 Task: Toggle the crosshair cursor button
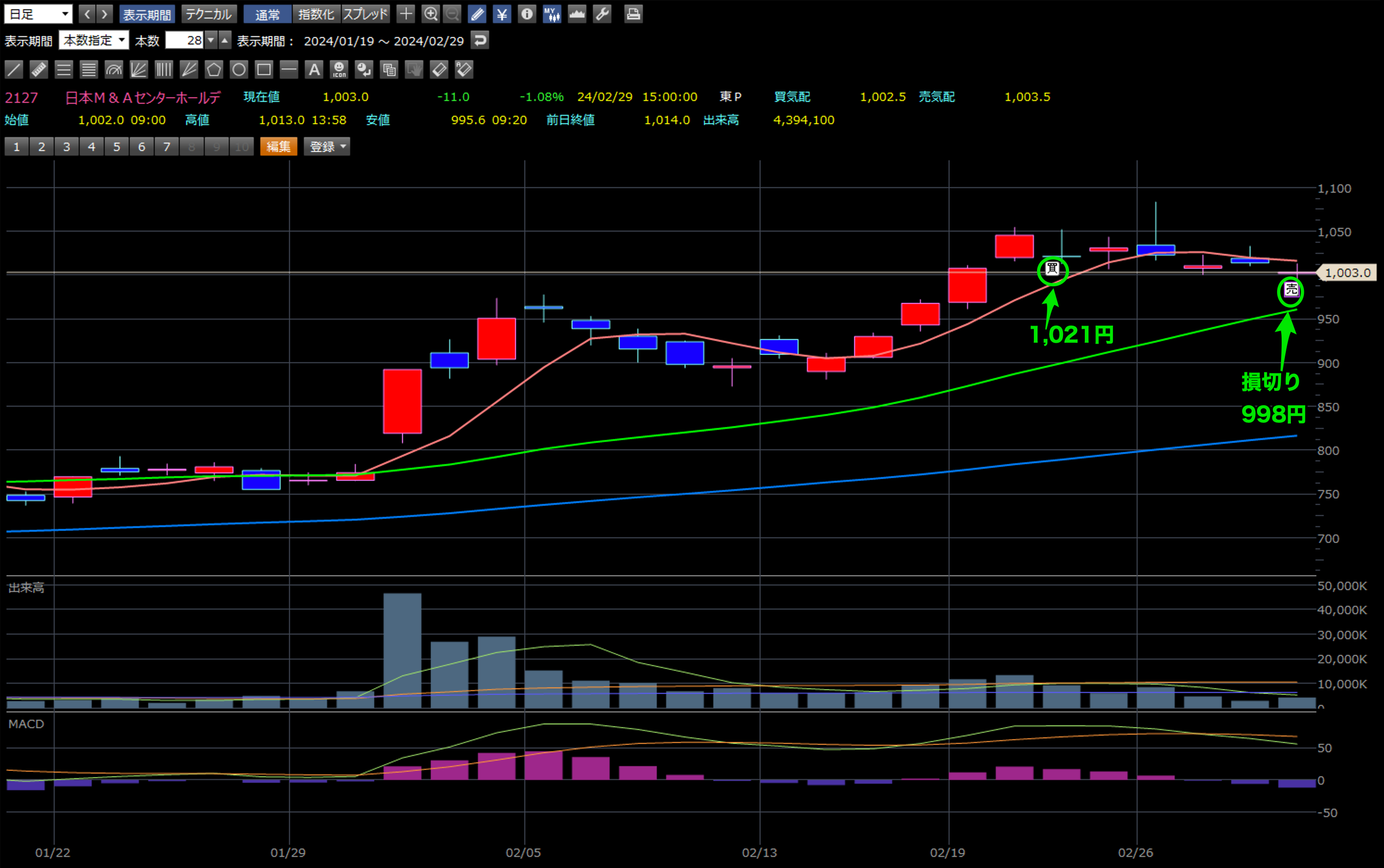(x=405, y=14)
